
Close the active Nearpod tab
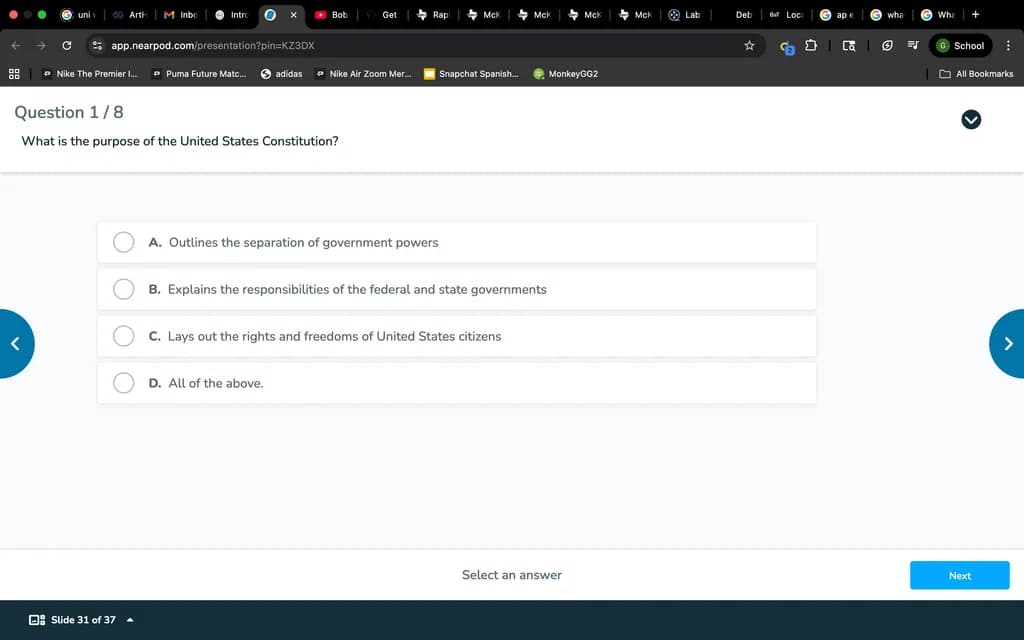coord(293,14)
